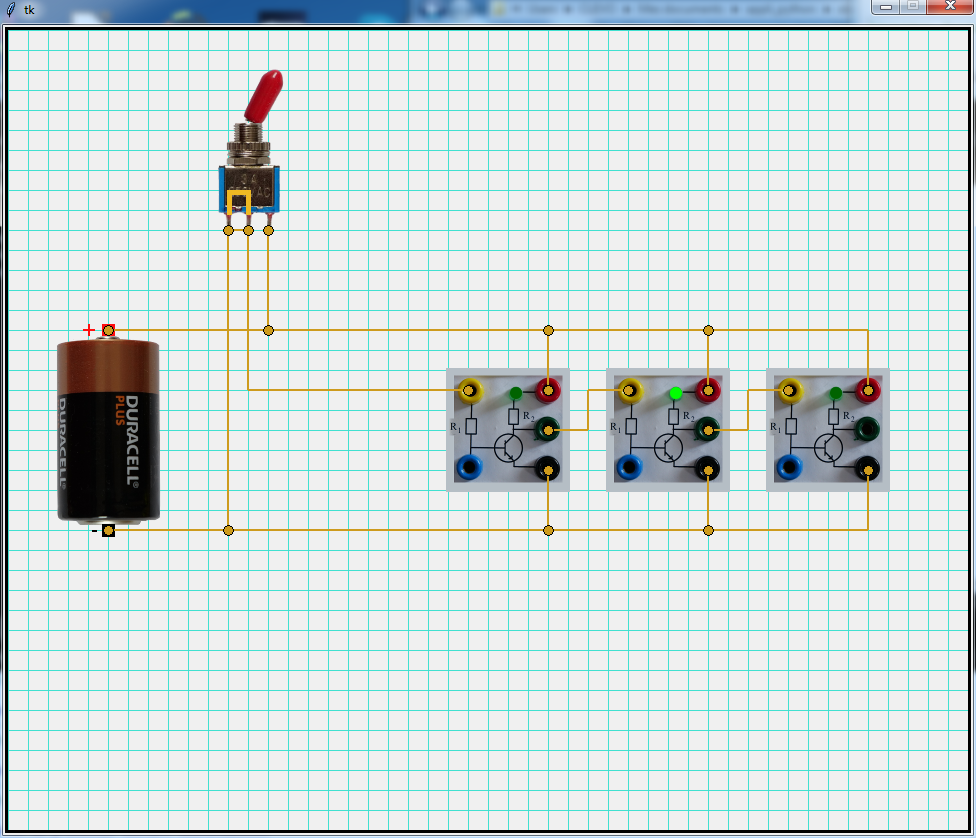Click the green jack on the first transistor module
Screen dimensions: 976x838
tap(548, 430)
